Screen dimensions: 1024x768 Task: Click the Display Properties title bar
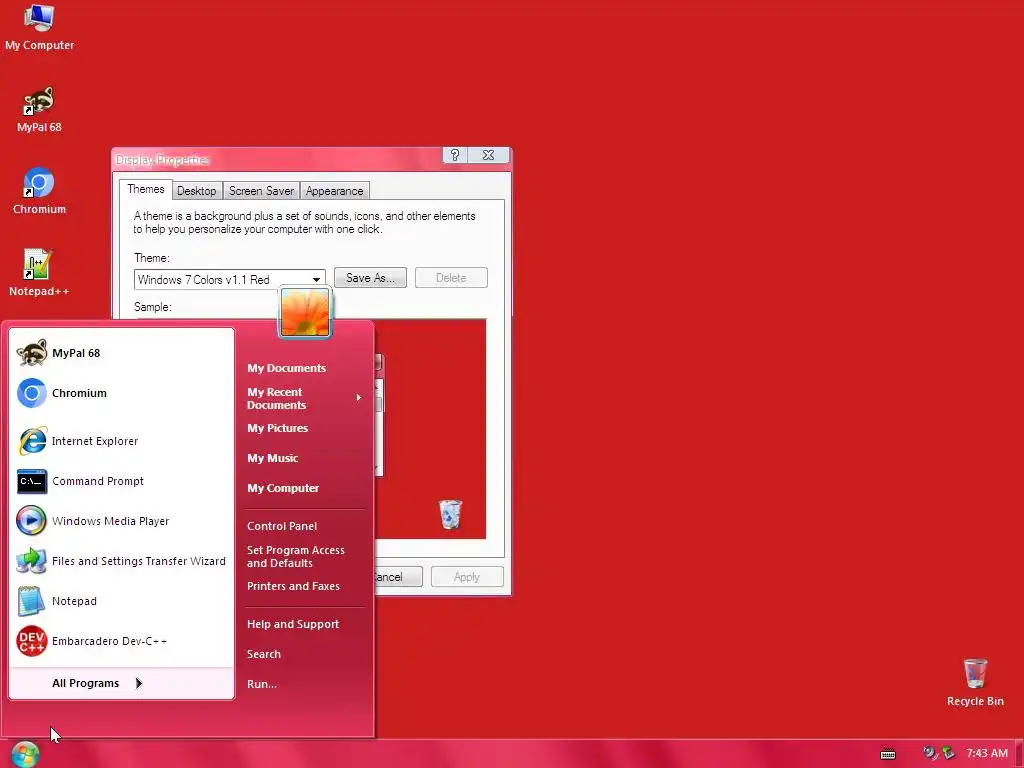point(278,159)
